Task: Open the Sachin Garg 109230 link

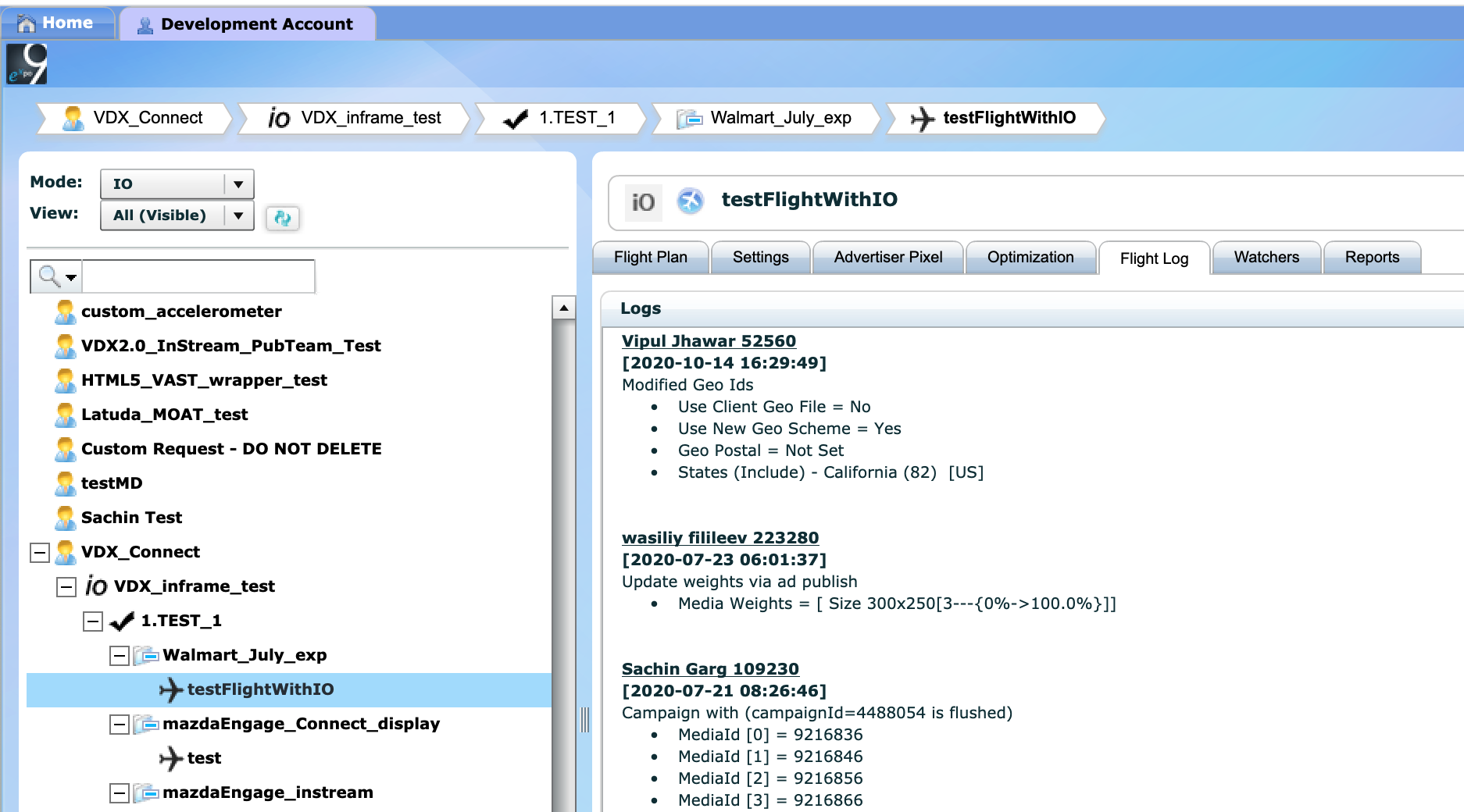Action: pos(709,669)
